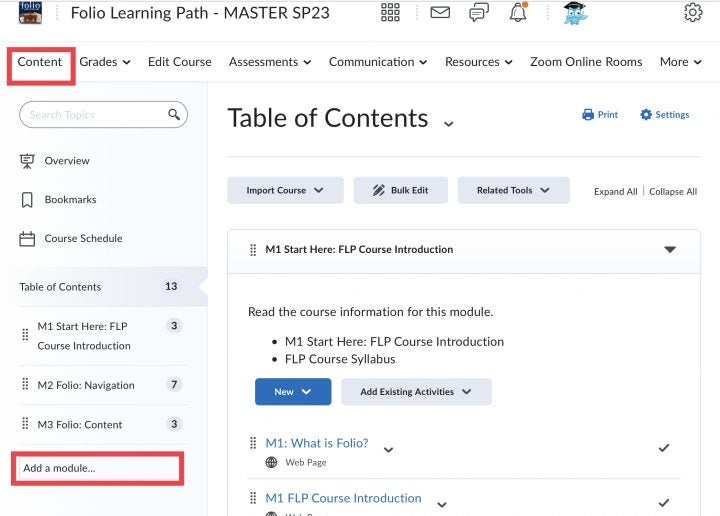Image resolution: width=720 pixels, height=516 pixels.
Task: Open M2 Folio: Navigation module
Action: (x=86, y=385)
